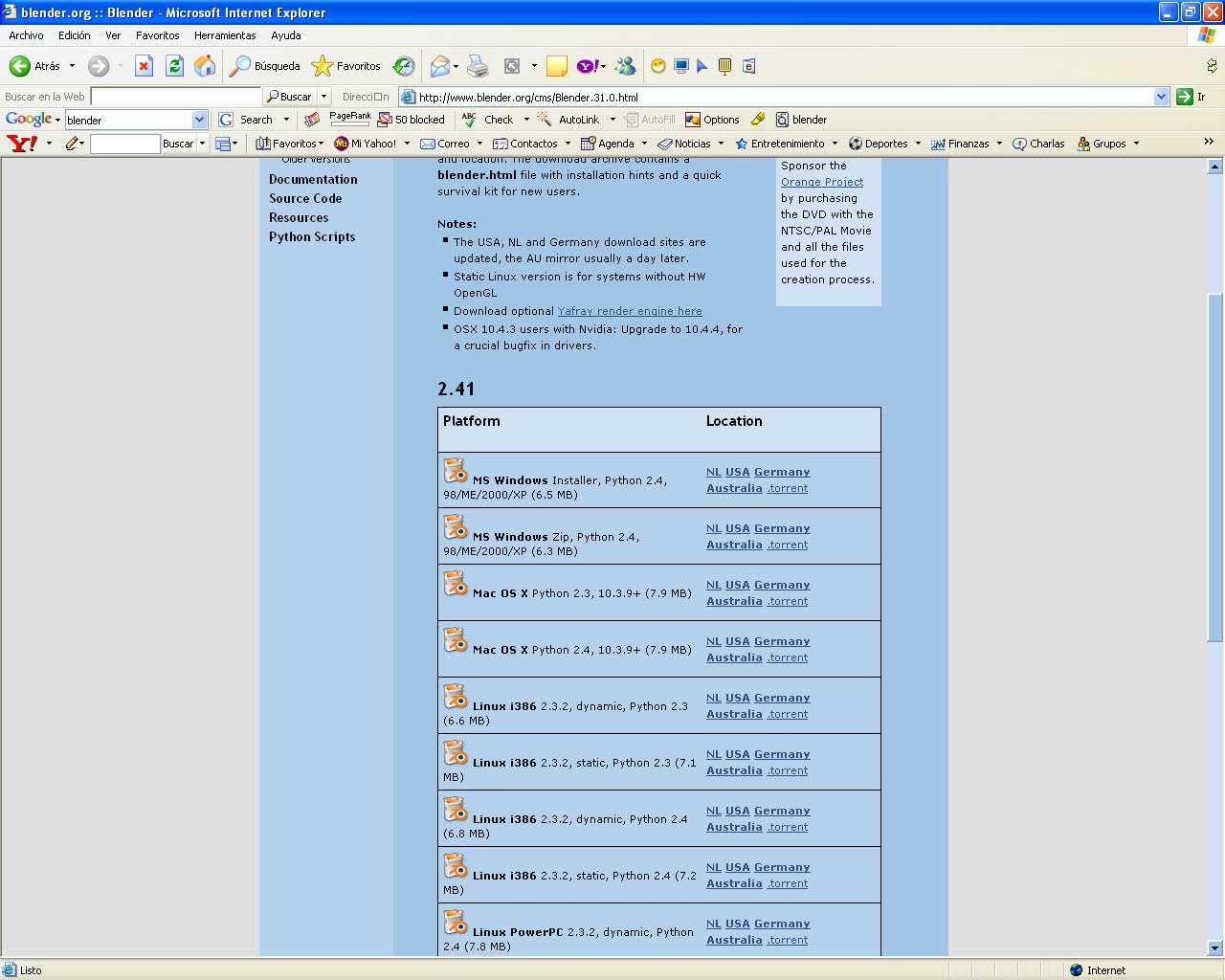
Task: Click the vertical scrollbar thumb
Action: (1215, 466)
